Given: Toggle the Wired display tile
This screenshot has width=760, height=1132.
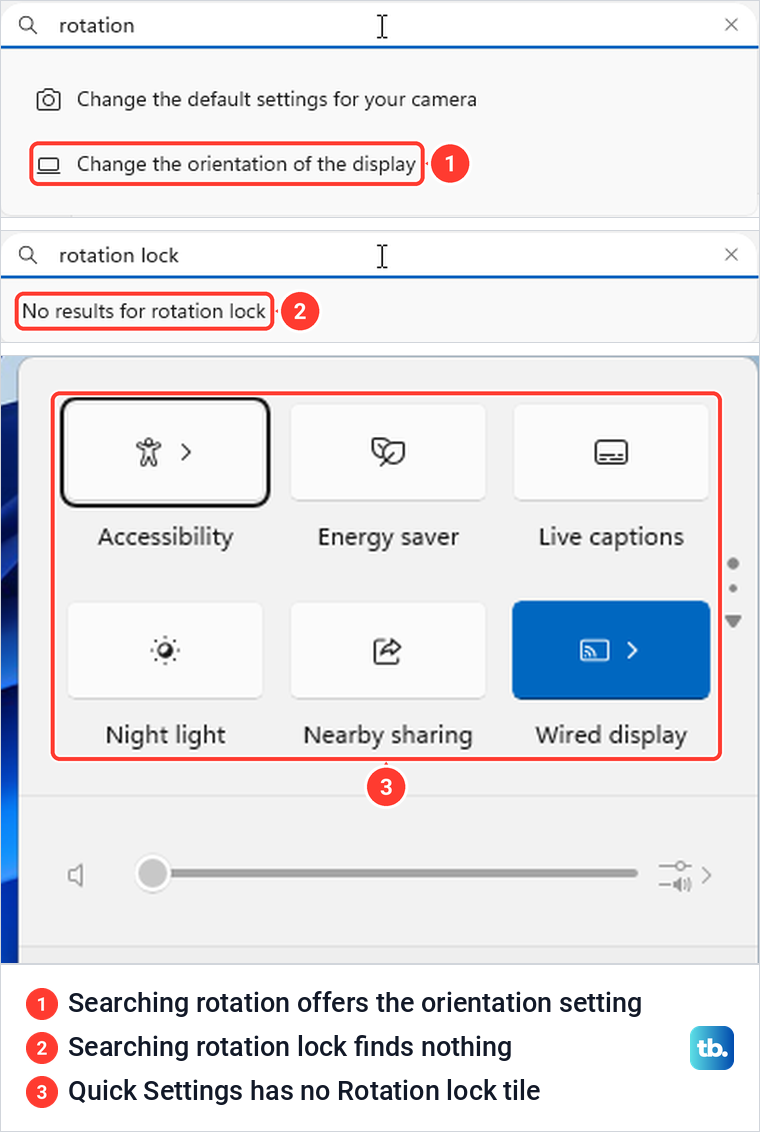Looking at the screenshot, I should (611, 650).
